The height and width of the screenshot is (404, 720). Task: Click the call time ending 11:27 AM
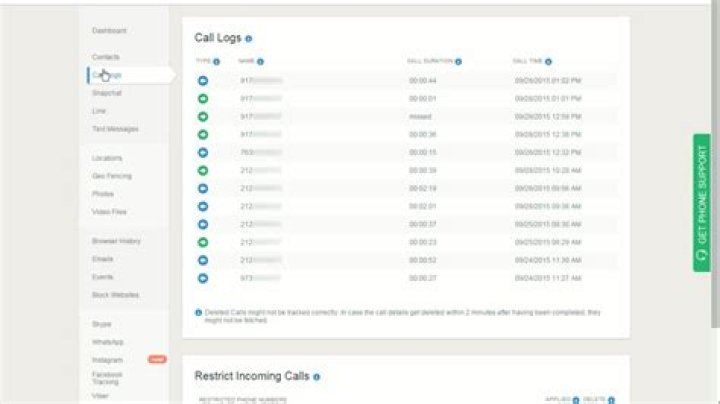click(x=548, y=278)
